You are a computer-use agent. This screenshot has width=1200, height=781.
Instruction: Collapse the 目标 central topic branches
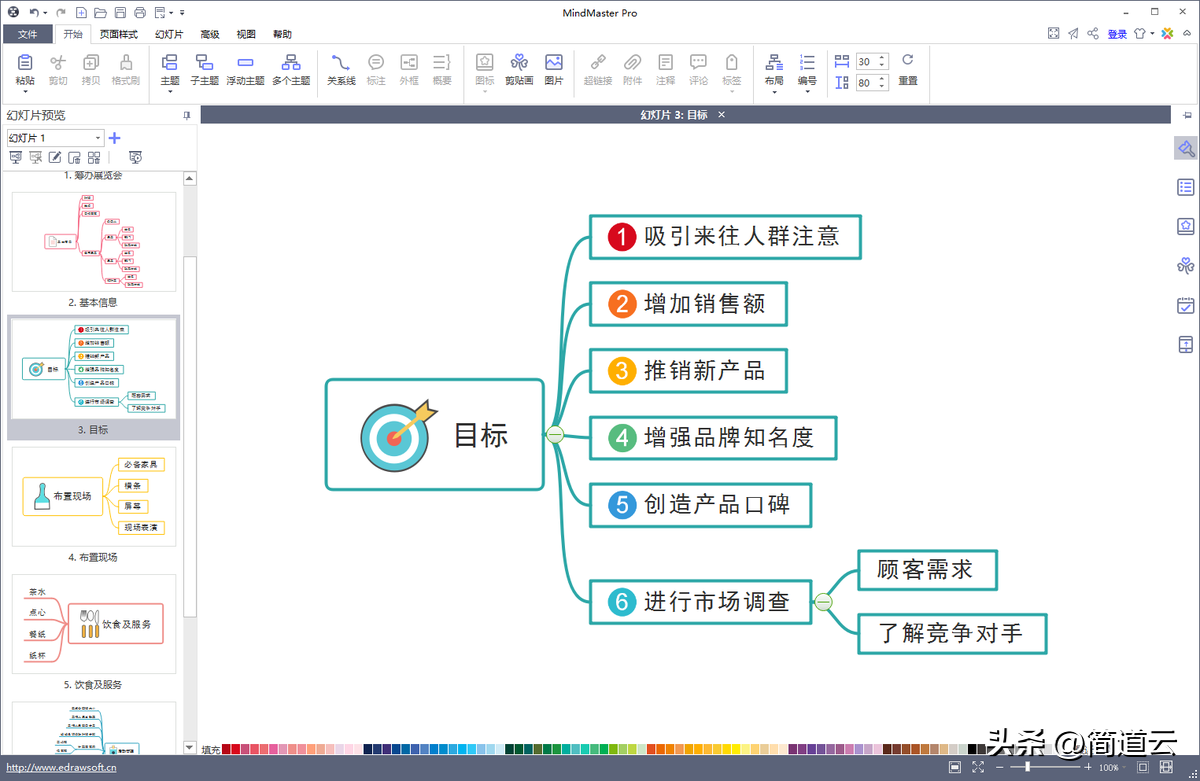coord(555,434)
